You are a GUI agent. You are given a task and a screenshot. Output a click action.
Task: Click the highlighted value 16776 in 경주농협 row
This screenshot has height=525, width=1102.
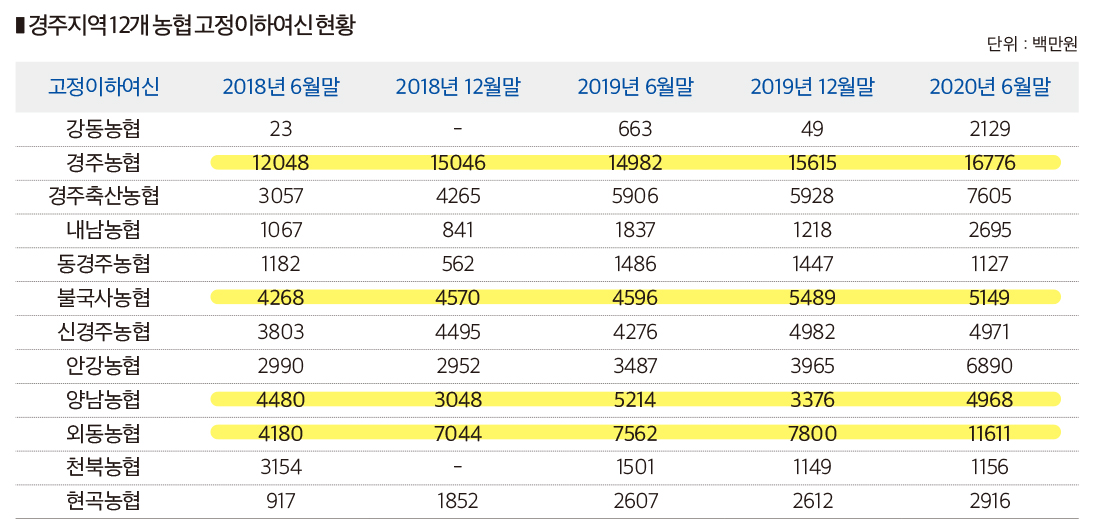(x=990, y=162)
